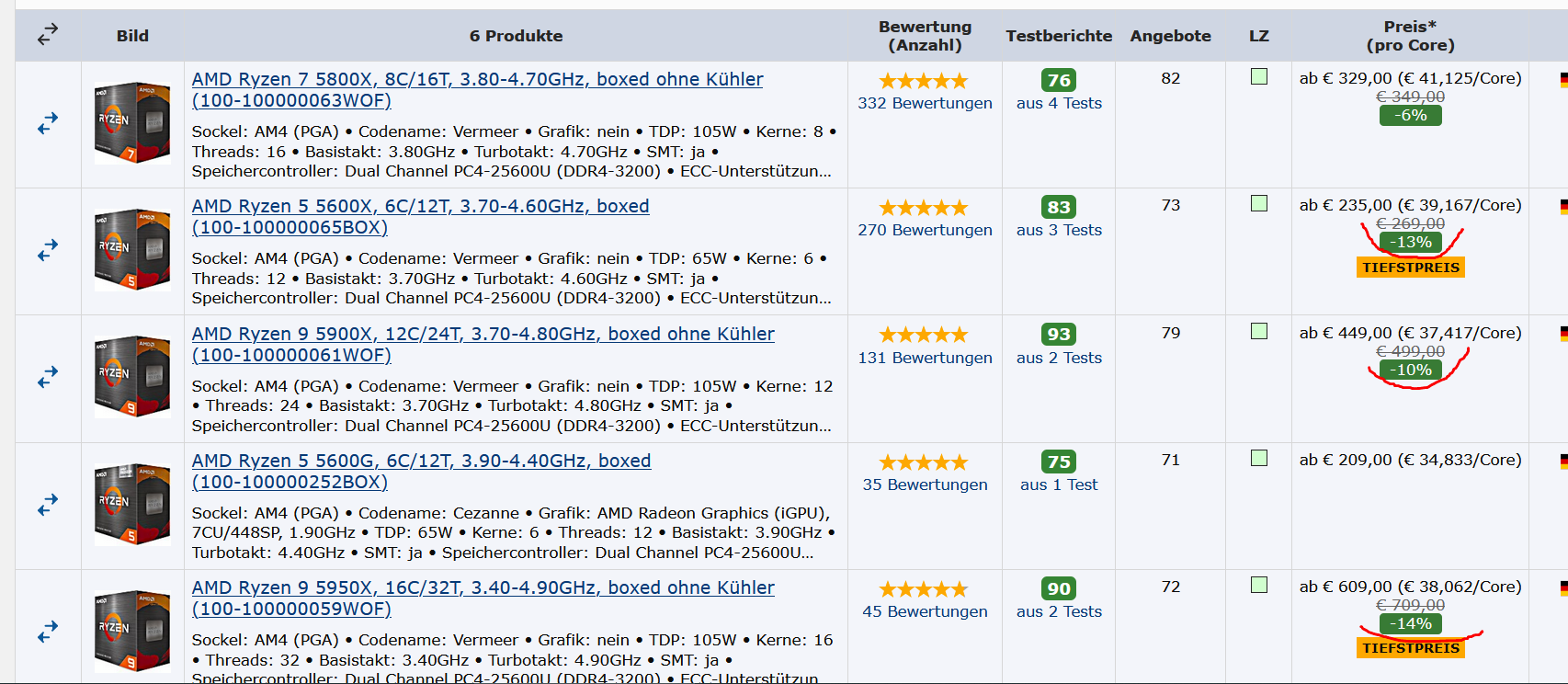Click five-star rating of Ryzen 7 5800X
The width and height of the screenshot is (1568, 684).
tap(924, 81)
